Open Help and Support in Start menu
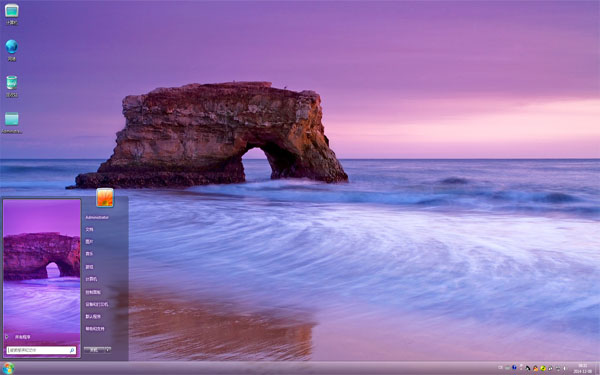The height and width of the screenshot is (375, 600). click(95, 329)
